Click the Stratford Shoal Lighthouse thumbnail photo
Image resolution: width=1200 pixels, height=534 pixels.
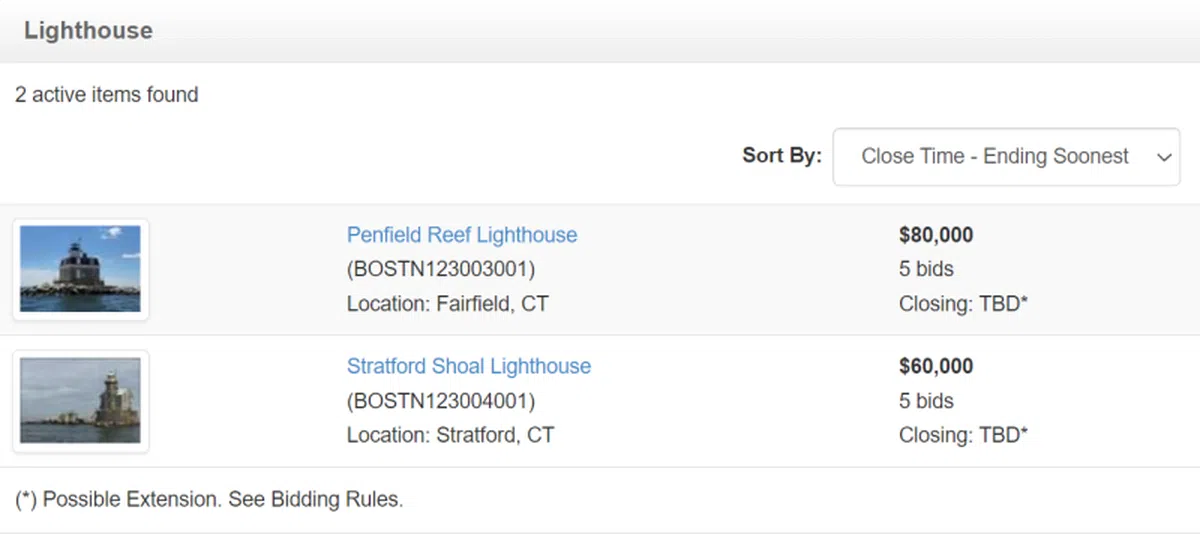click(x=80, y=401)
